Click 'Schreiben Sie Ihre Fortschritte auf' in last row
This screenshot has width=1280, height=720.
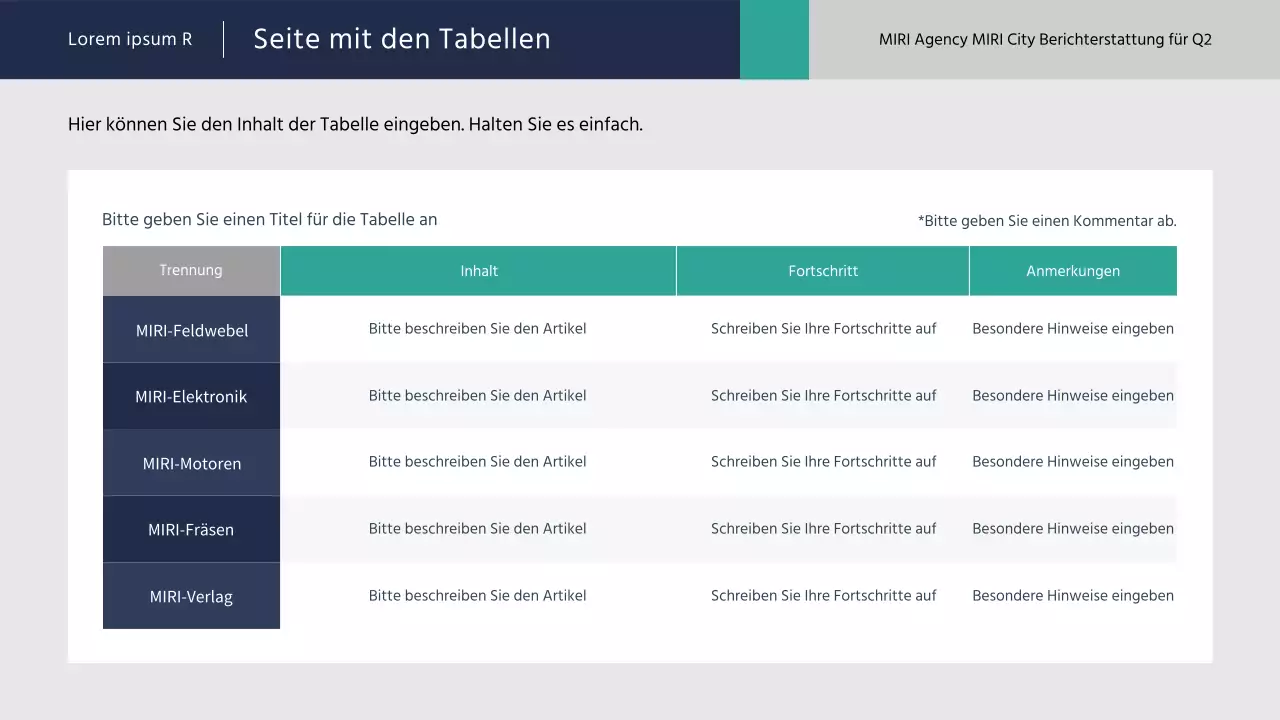tap(823, 595)
